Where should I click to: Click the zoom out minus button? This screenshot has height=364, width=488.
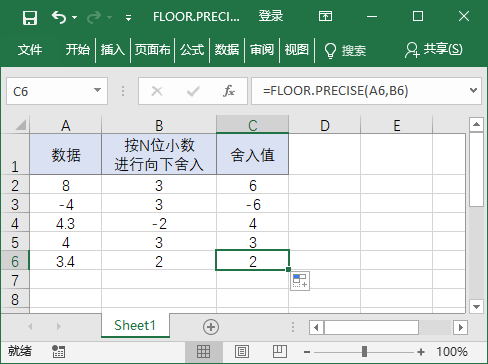(x=307, y=352)
